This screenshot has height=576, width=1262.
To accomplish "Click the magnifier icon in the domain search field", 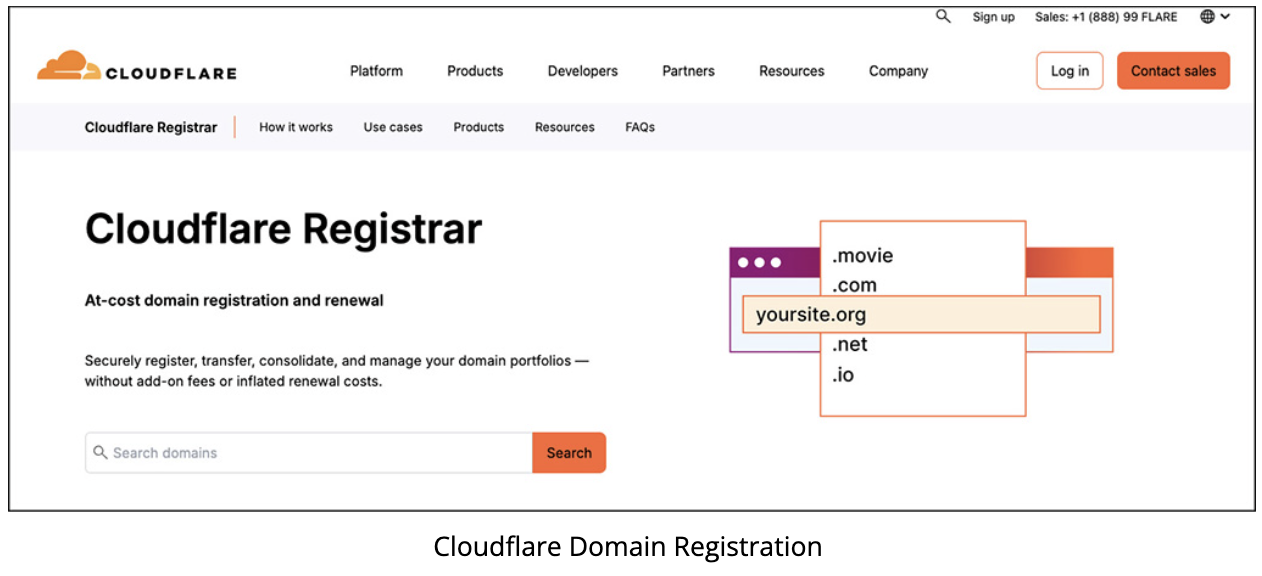I will point(100,452).
